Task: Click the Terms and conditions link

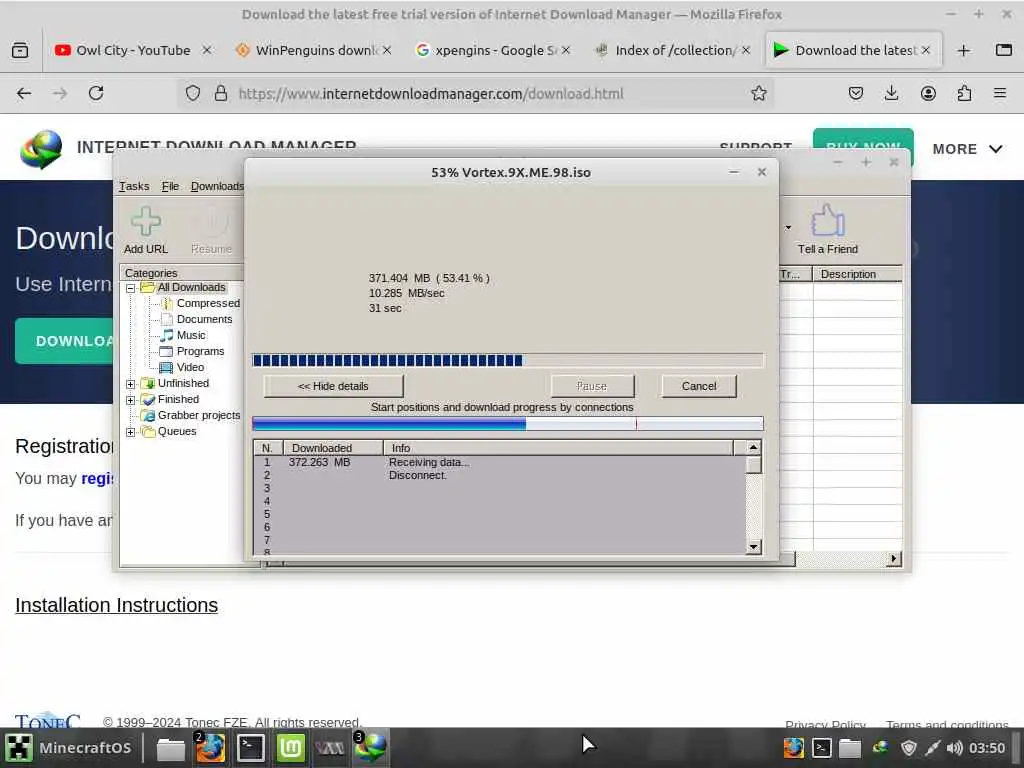Action: coord(947,724)
